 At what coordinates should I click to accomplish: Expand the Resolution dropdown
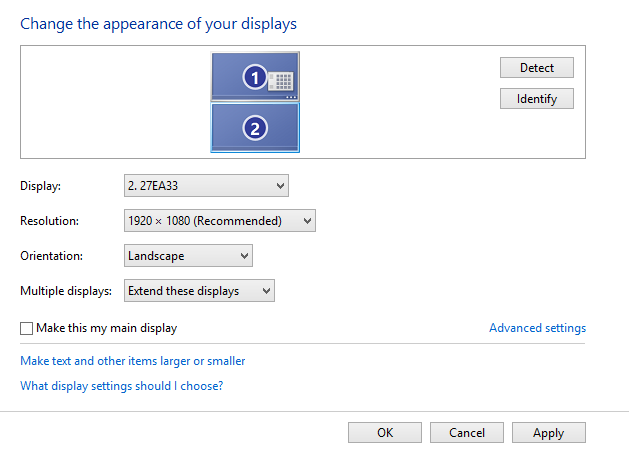pos(219,220)
